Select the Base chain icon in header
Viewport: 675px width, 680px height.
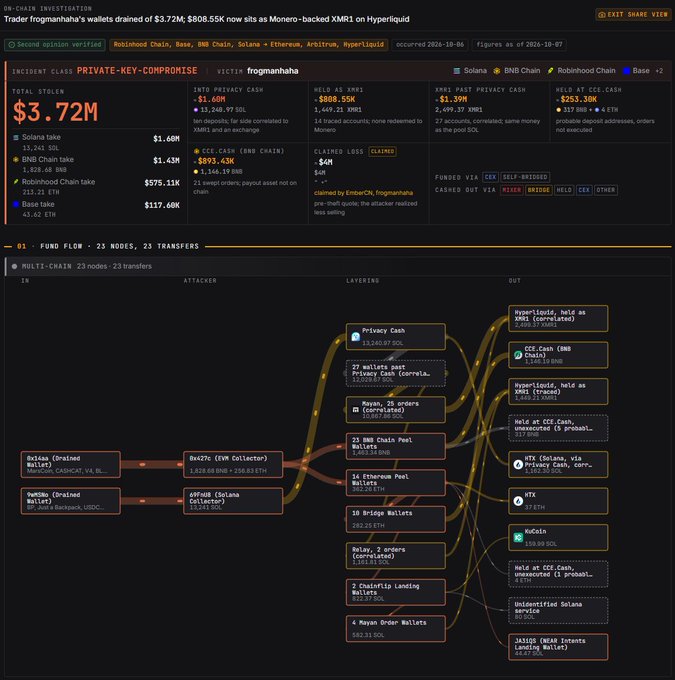coord(626,71)
